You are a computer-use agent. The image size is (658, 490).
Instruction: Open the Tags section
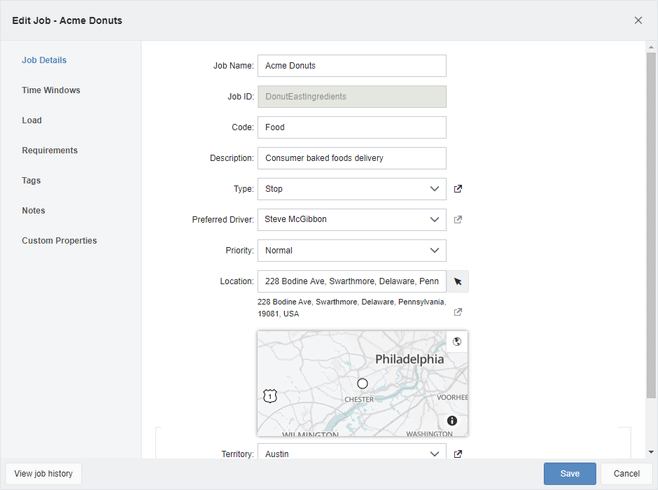[x=31, y=180]
